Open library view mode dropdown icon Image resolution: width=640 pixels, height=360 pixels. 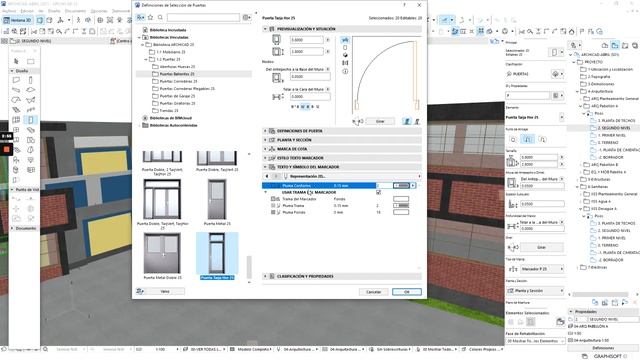coord(247,17)
